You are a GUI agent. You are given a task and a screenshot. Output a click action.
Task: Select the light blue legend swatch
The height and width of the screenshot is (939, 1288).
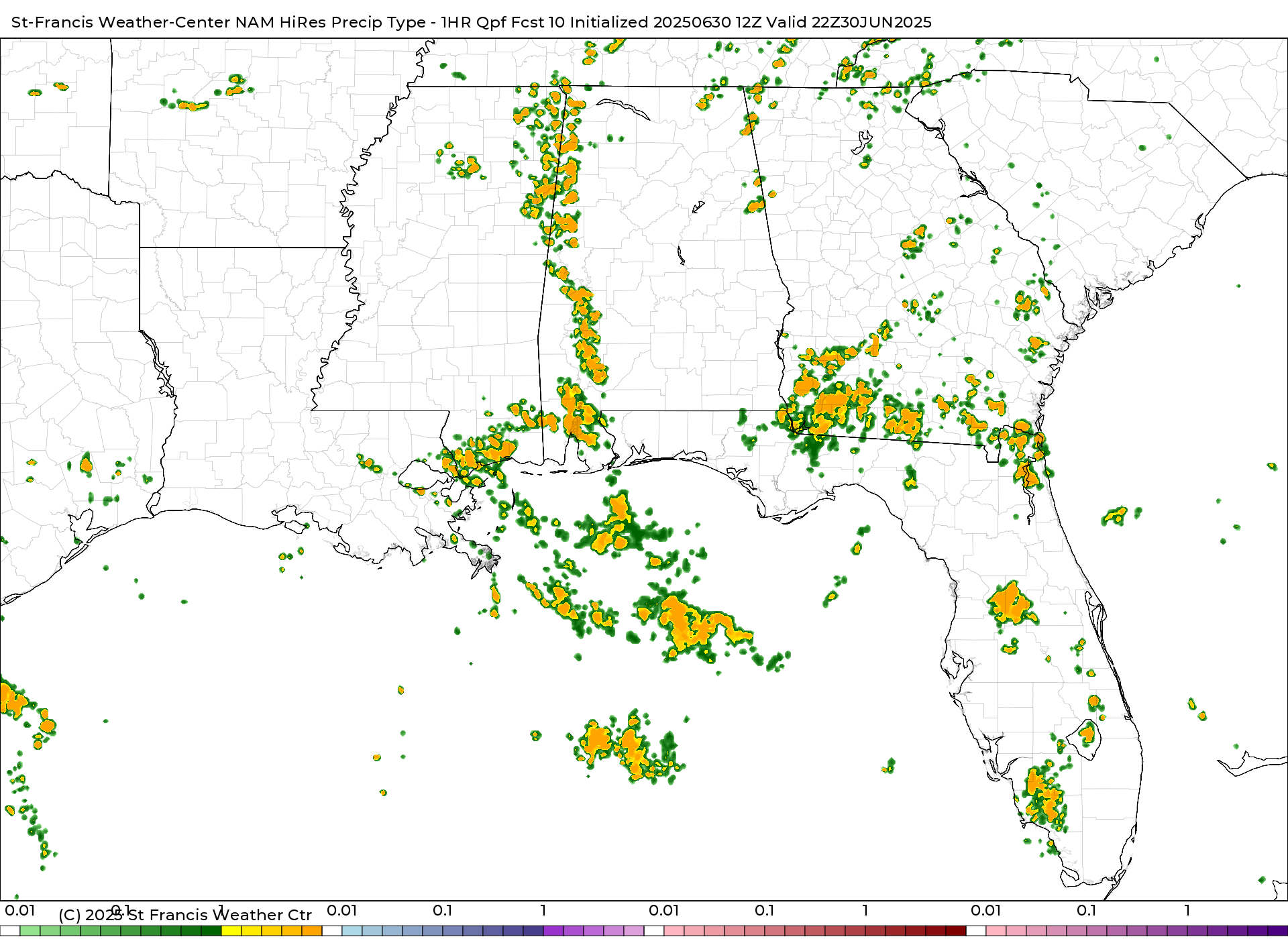point(352,931)
